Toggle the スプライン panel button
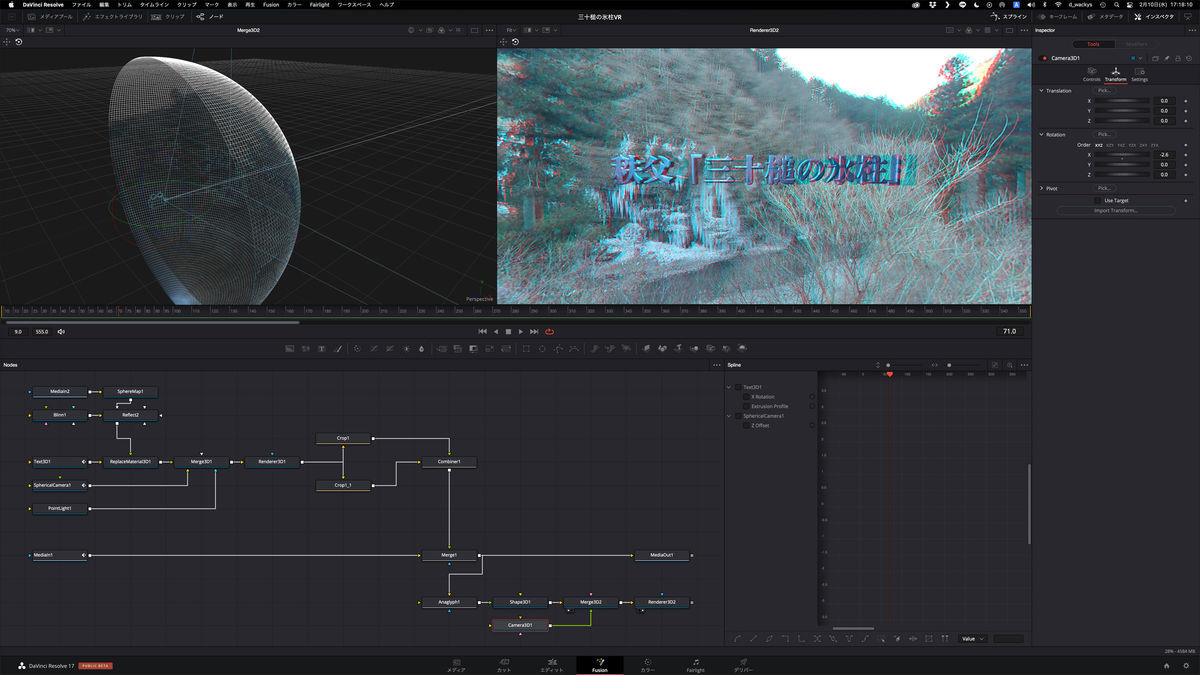This screenshot has height=675, width=1200. coord(1009,17)
